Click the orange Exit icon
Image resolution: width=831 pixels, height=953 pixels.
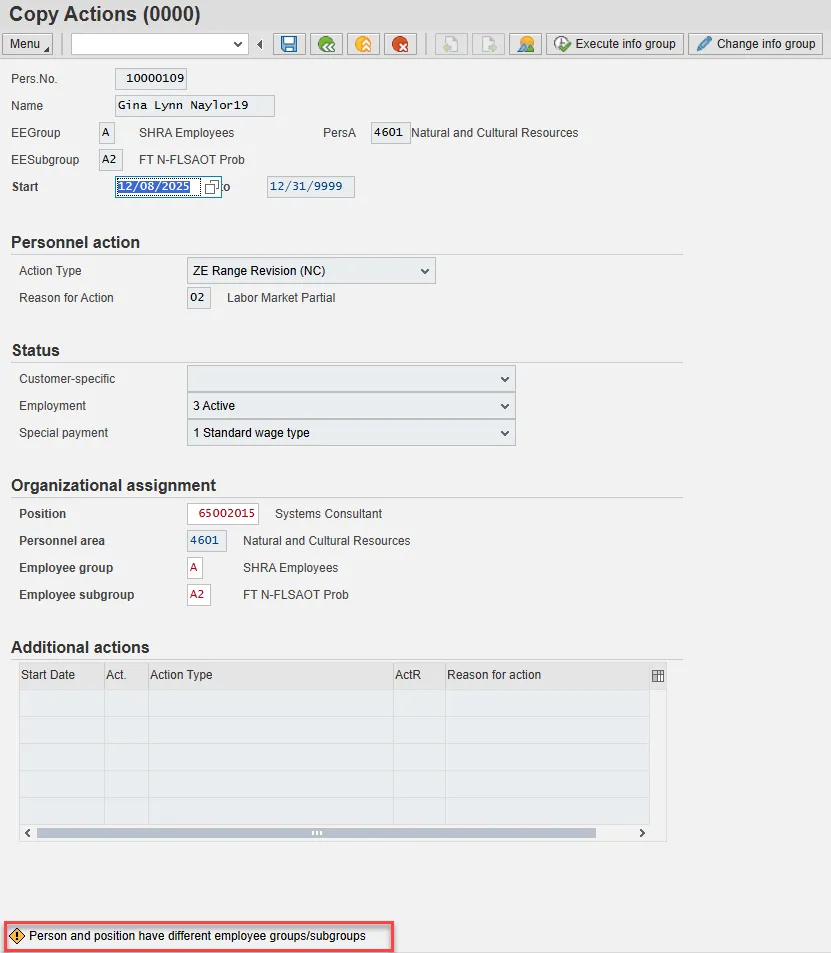[x=363, y=44]
